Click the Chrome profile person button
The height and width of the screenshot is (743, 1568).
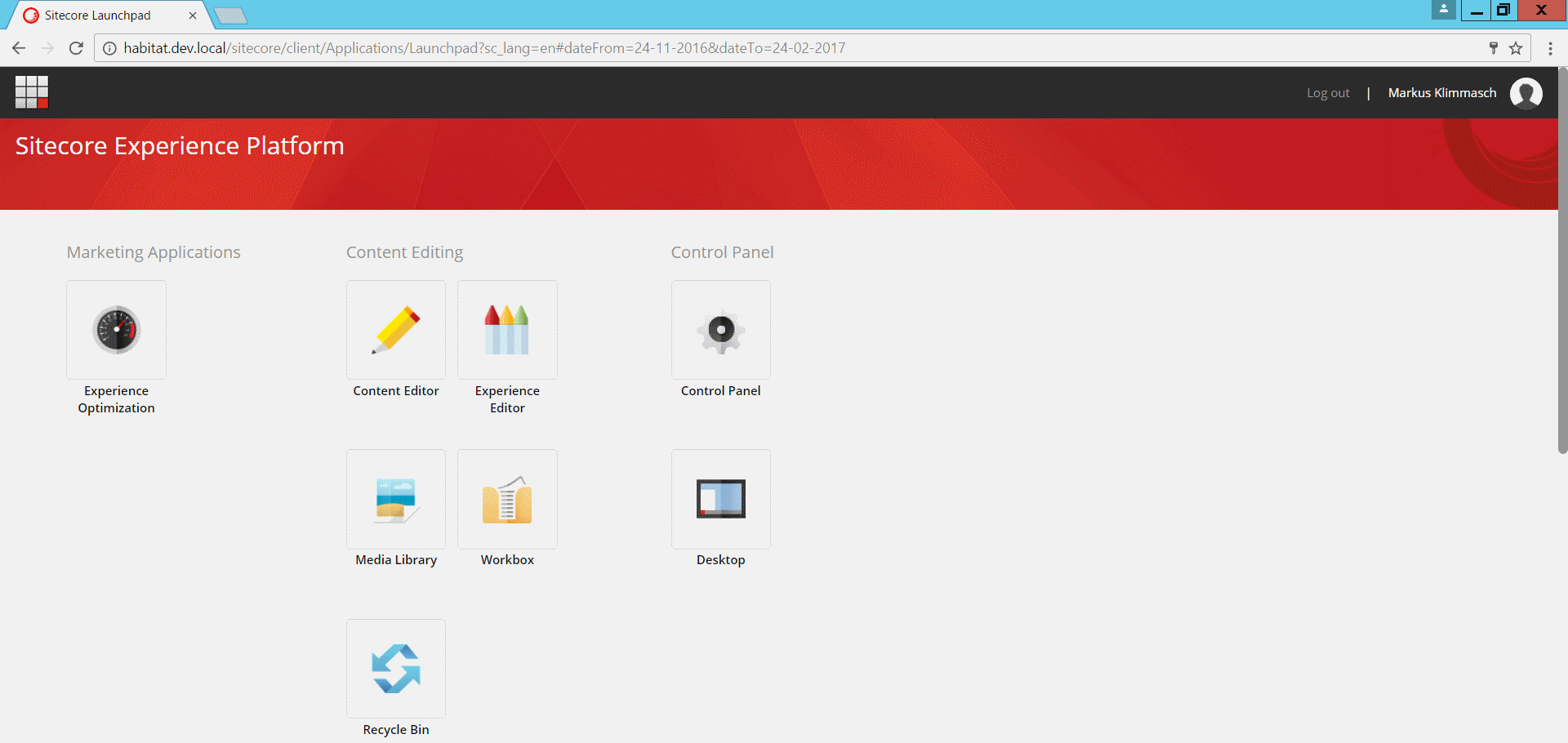click(x=1443, y=10)
